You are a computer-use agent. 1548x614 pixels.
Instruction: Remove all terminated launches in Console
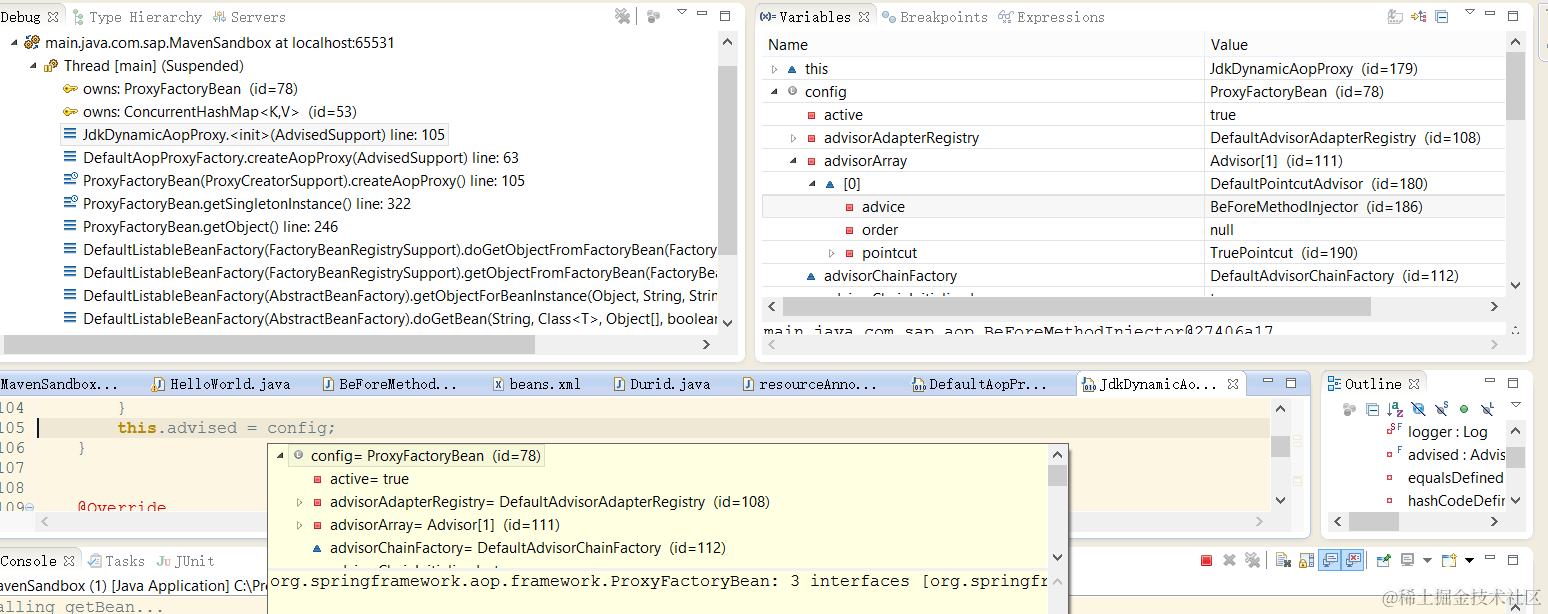coord(1253,561)
